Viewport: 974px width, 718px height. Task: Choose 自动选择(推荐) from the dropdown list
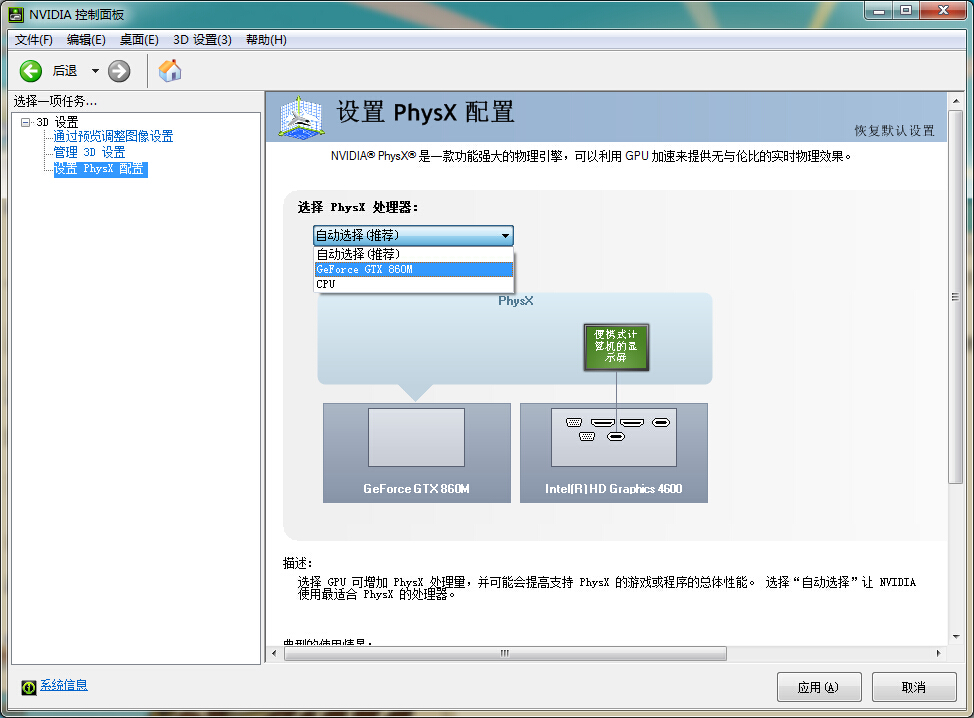[x=414, y=254]
